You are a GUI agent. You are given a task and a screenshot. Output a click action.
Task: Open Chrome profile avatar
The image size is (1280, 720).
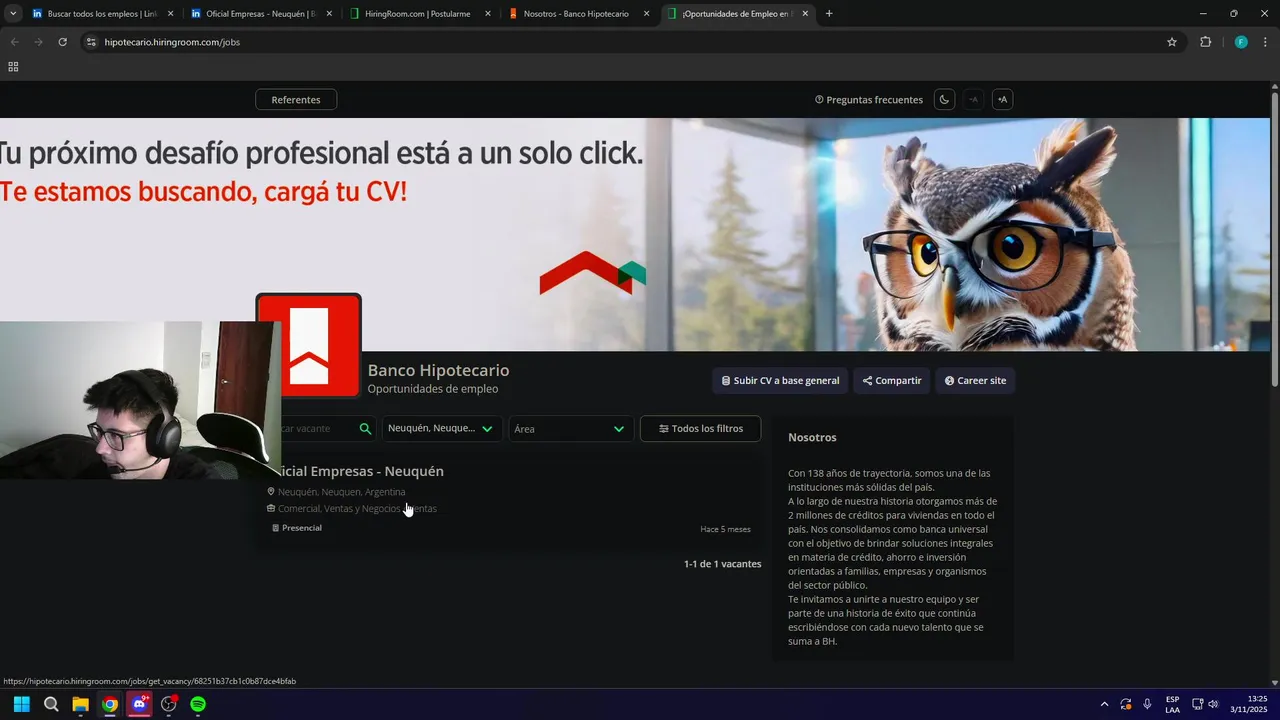tap(1241, 42)
